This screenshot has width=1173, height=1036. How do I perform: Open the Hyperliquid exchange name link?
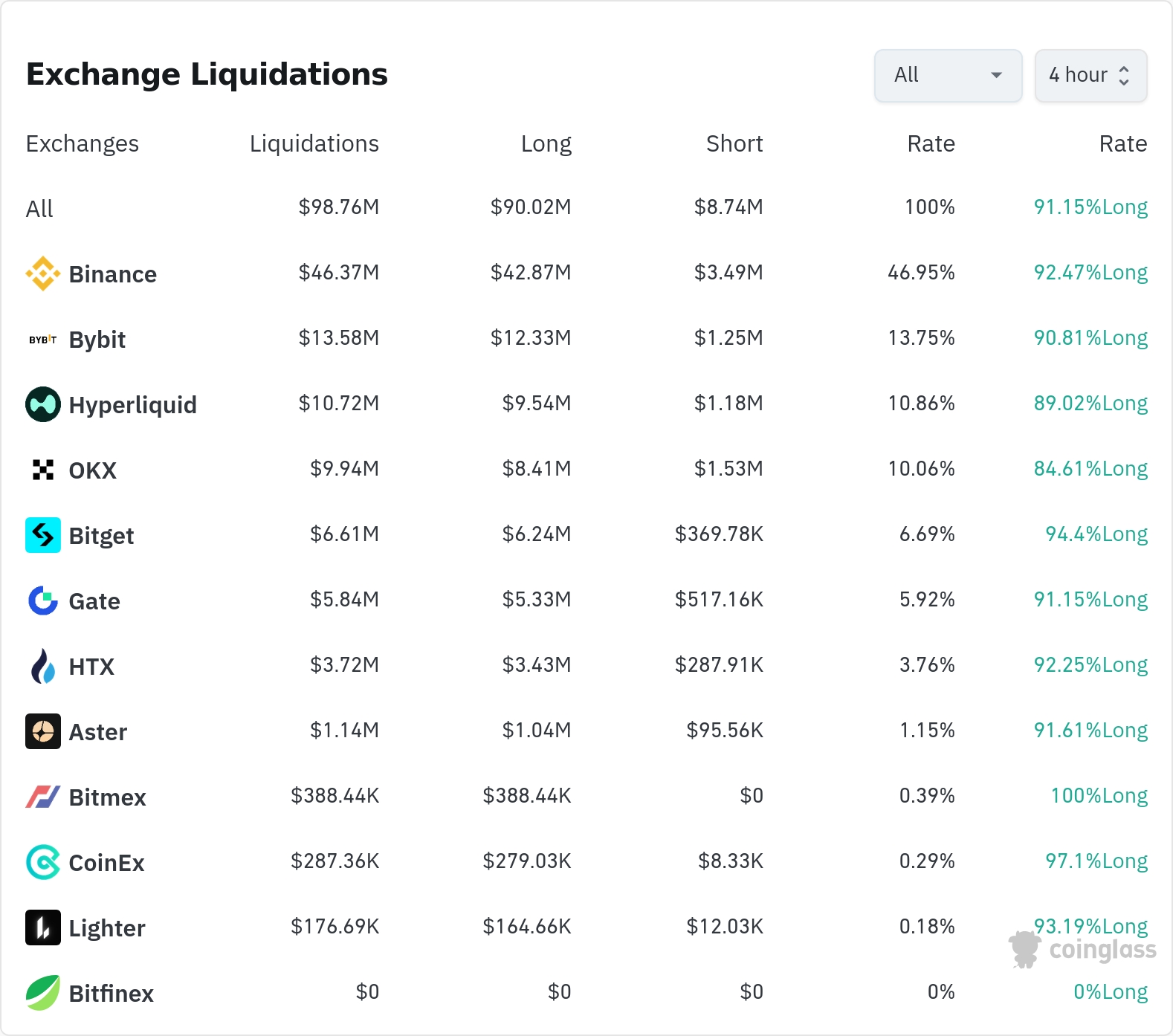pos(132,405)
